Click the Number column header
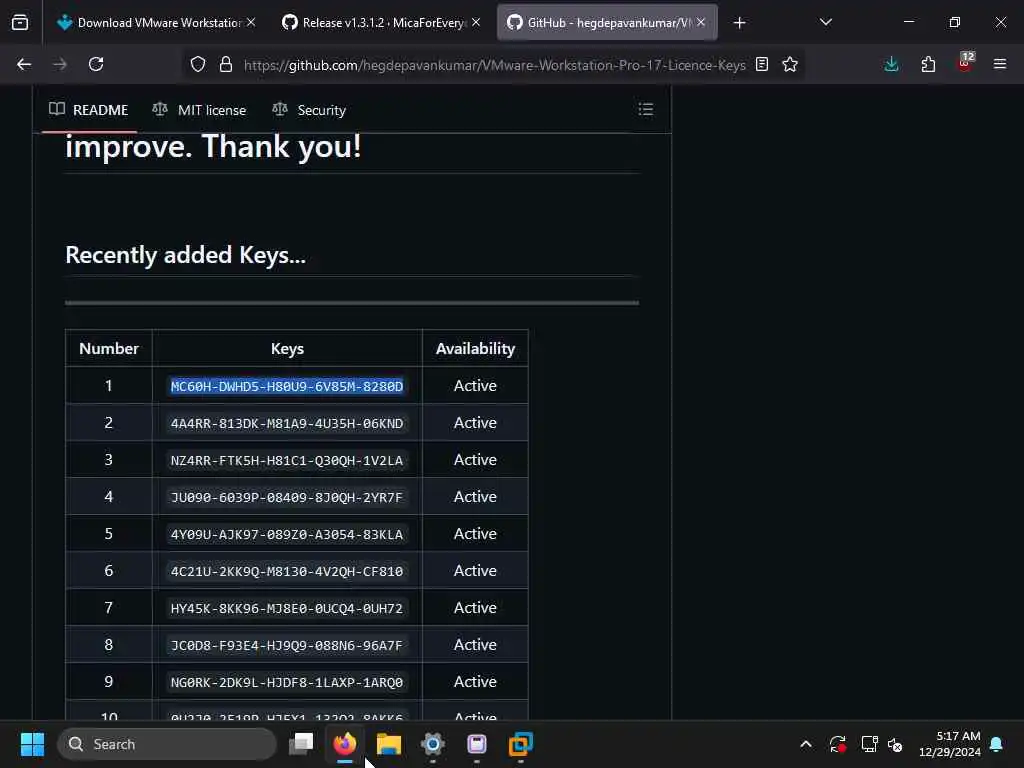The image size is (1024, 768). (x=108, y=349)
